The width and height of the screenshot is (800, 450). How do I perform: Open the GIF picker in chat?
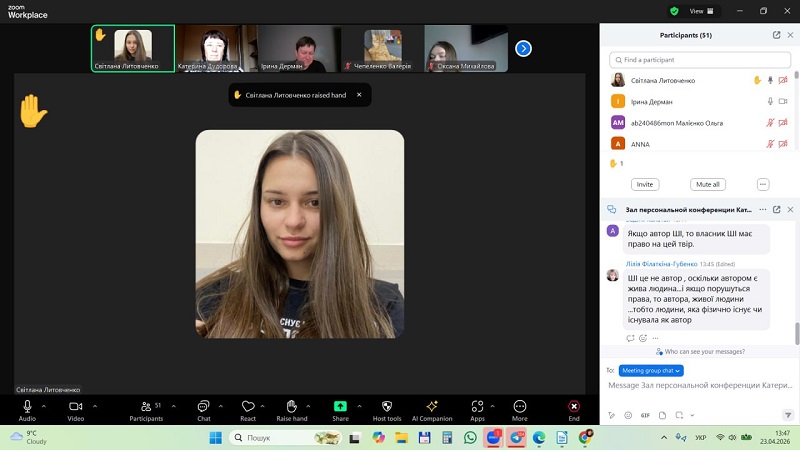point(645,414)
